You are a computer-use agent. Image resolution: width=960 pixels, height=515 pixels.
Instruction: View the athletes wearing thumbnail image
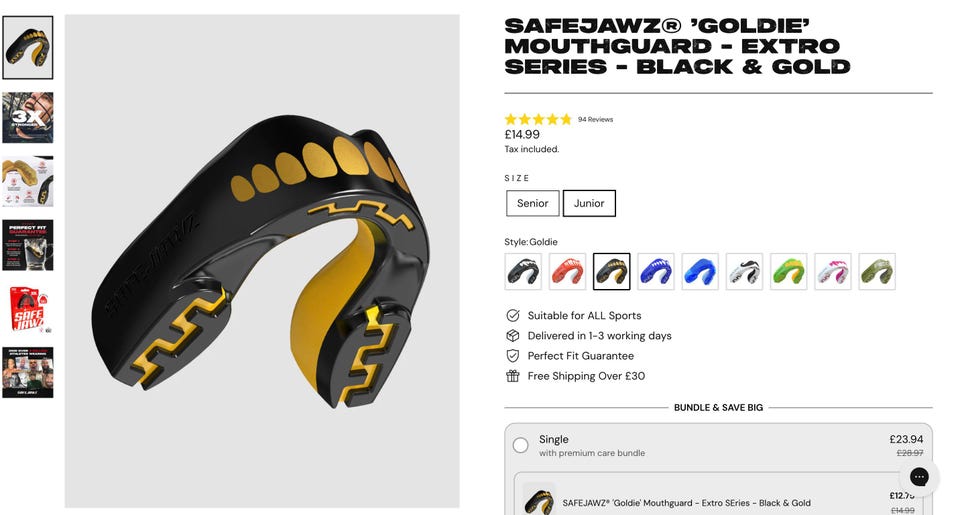coord(28,372)
